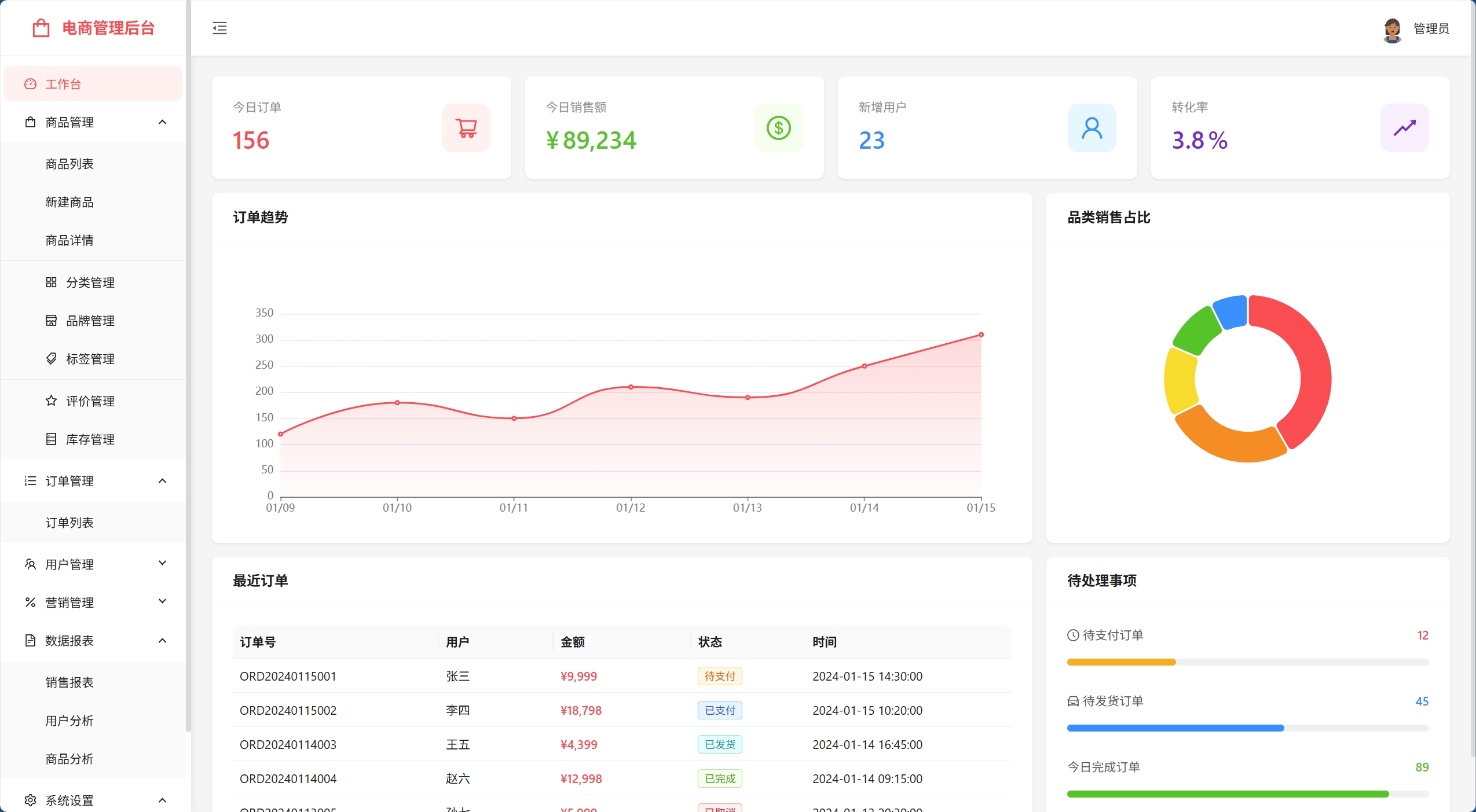
Task: Click the 库存管理 document icon
Action: [51, 439]
